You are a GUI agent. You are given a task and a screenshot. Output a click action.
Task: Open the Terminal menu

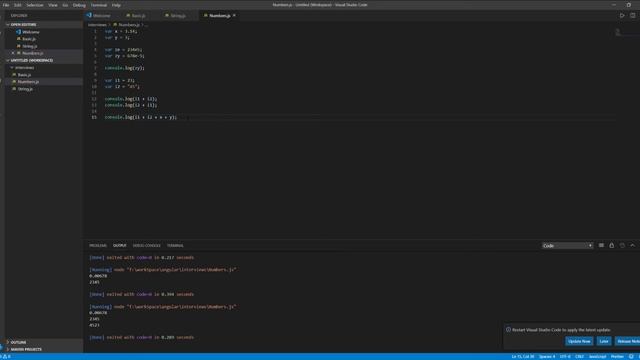click(x=99, y=5)
